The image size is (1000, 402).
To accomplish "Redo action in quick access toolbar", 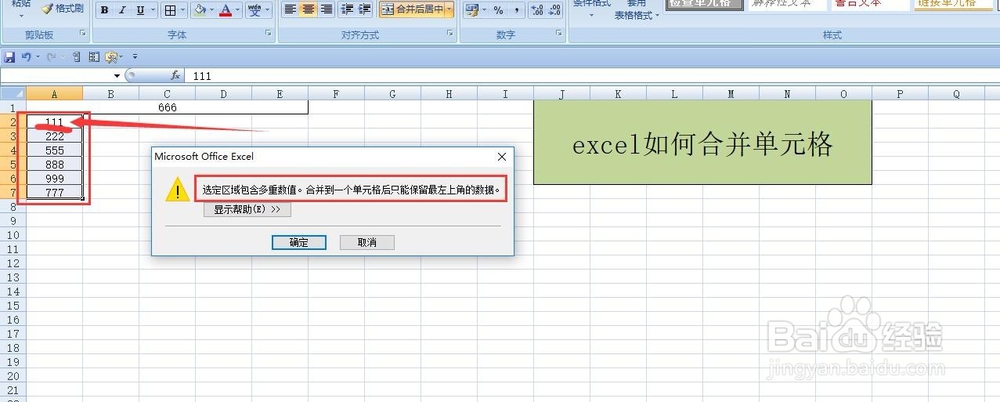I will [x=52, y=57].
